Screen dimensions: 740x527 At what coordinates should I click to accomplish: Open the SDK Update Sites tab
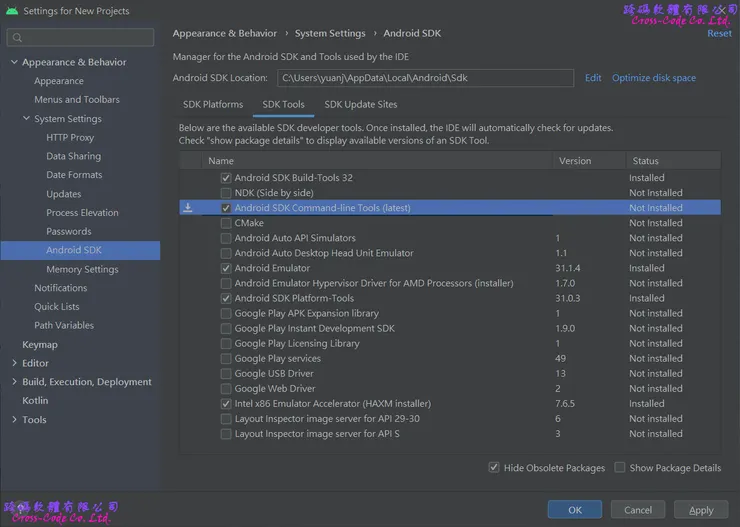pyautogui.click(x=360, y=104)
